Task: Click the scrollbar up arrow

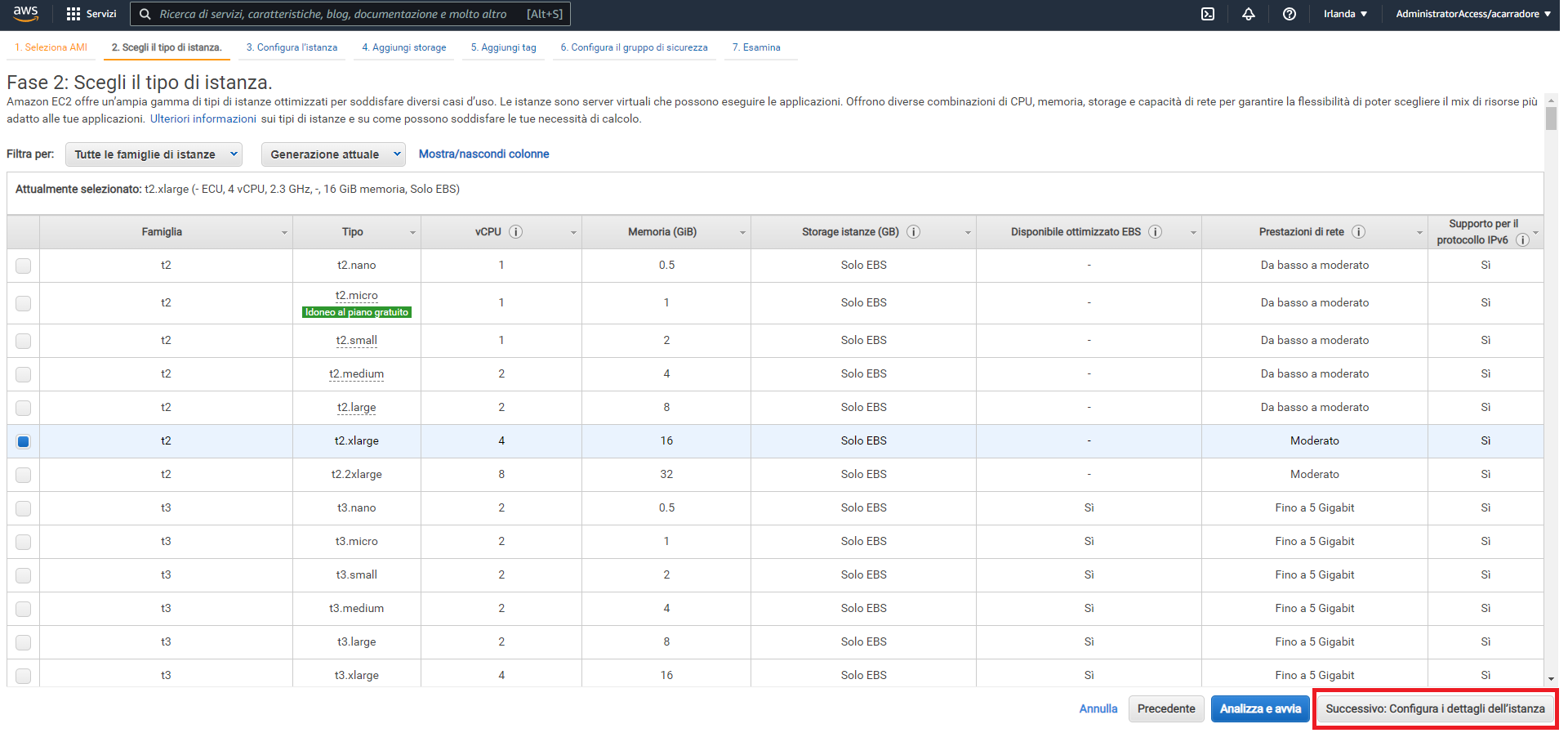Action: click(1551, 99)
